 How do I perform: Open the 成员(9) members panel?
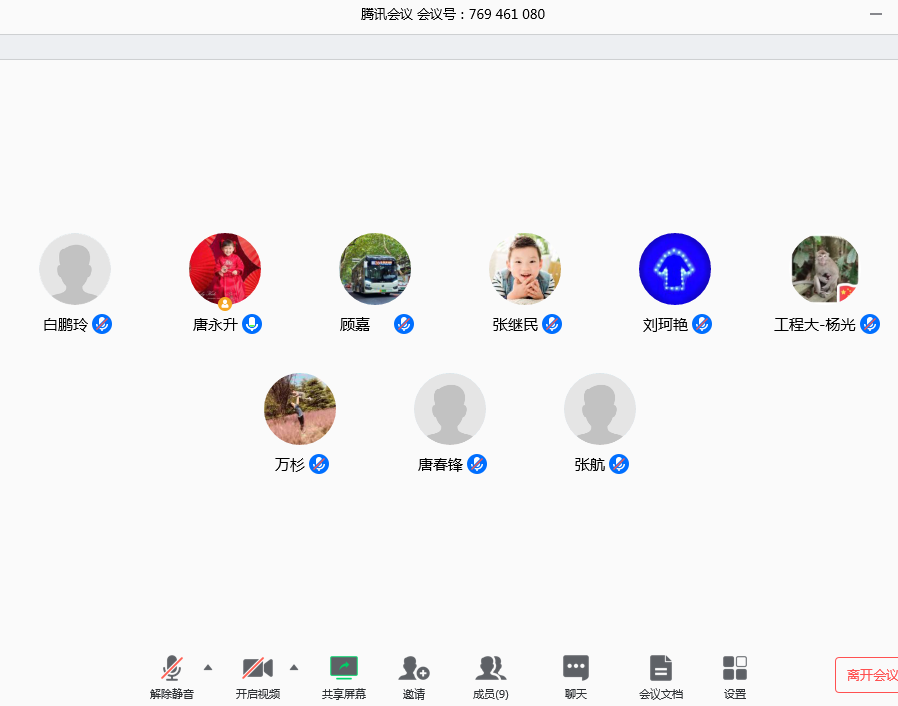click(490, 668)
